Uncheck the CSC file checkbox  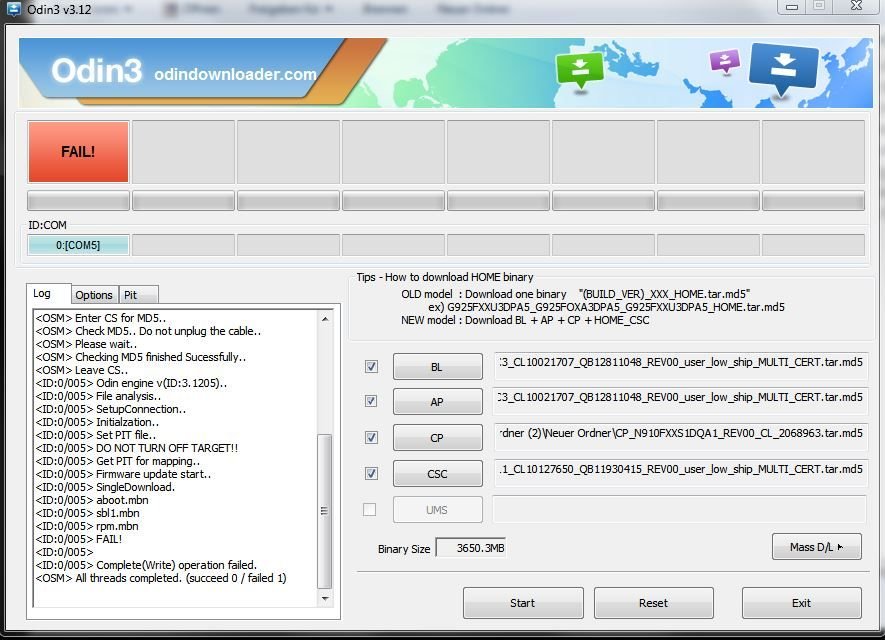[x=371, y=474]
